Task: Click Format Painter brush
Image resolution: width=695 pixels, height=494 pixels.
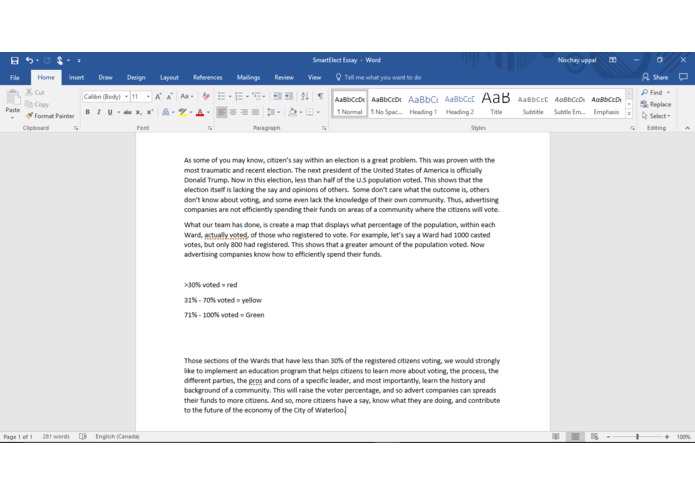Action: pos(50,116)
